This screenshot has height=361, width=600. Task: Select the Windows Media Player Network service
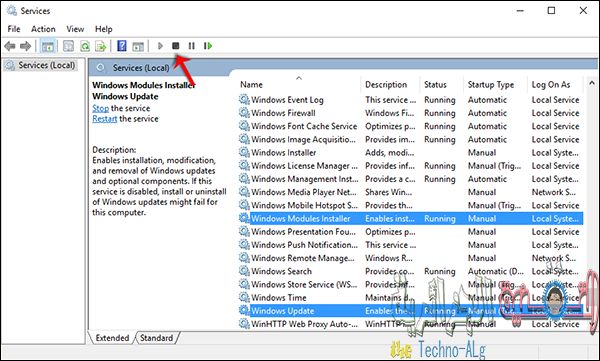click(x=411, y=192)
